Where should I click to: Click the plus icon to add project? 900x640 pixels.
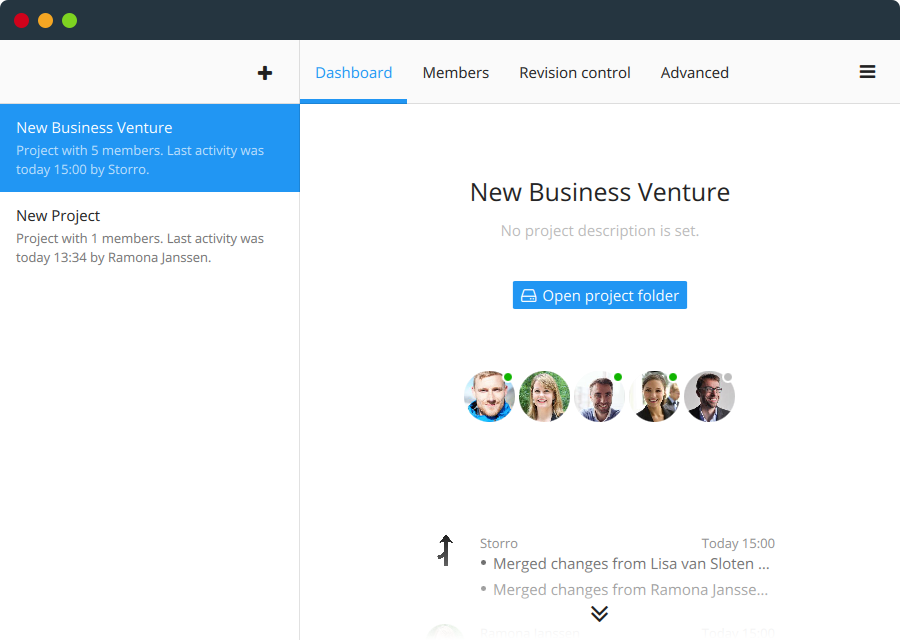(265, 73)
